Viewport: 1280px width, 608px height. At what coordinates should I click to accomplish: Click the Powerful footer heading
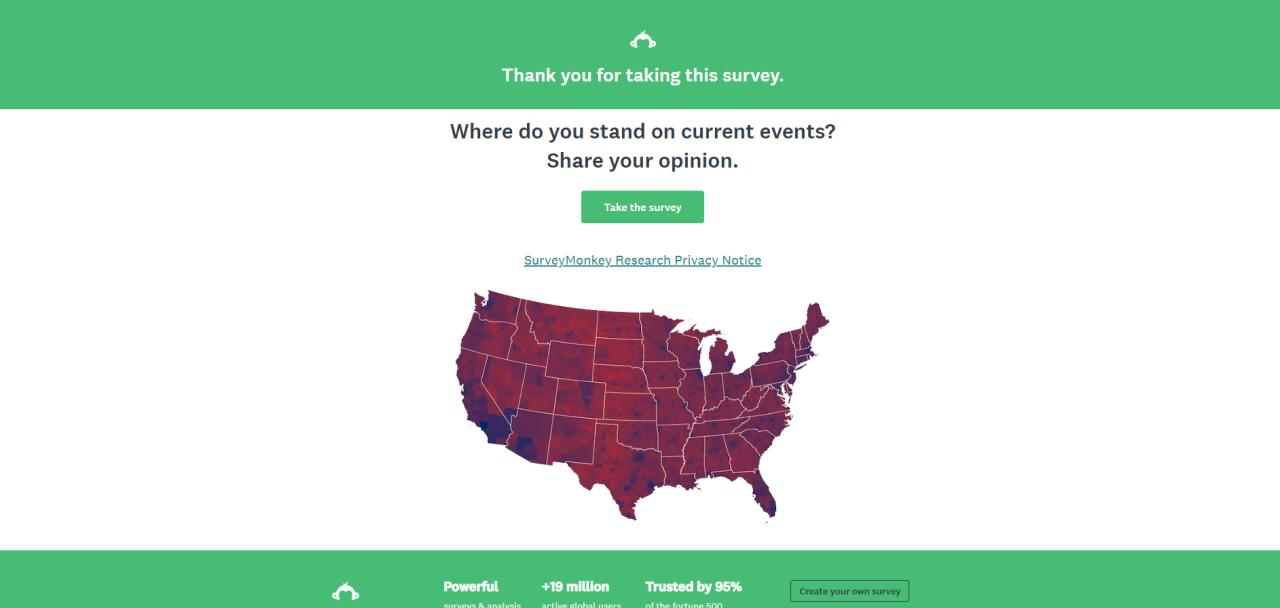[471, 587]
